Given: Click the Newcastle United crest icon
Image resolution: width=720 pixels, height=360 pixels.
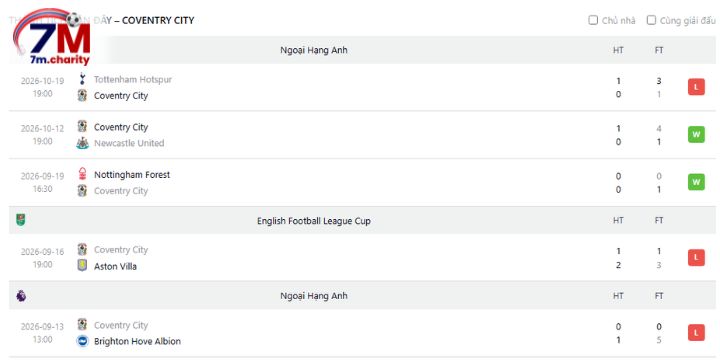Looking at the screenshot, I should [82, 143].
